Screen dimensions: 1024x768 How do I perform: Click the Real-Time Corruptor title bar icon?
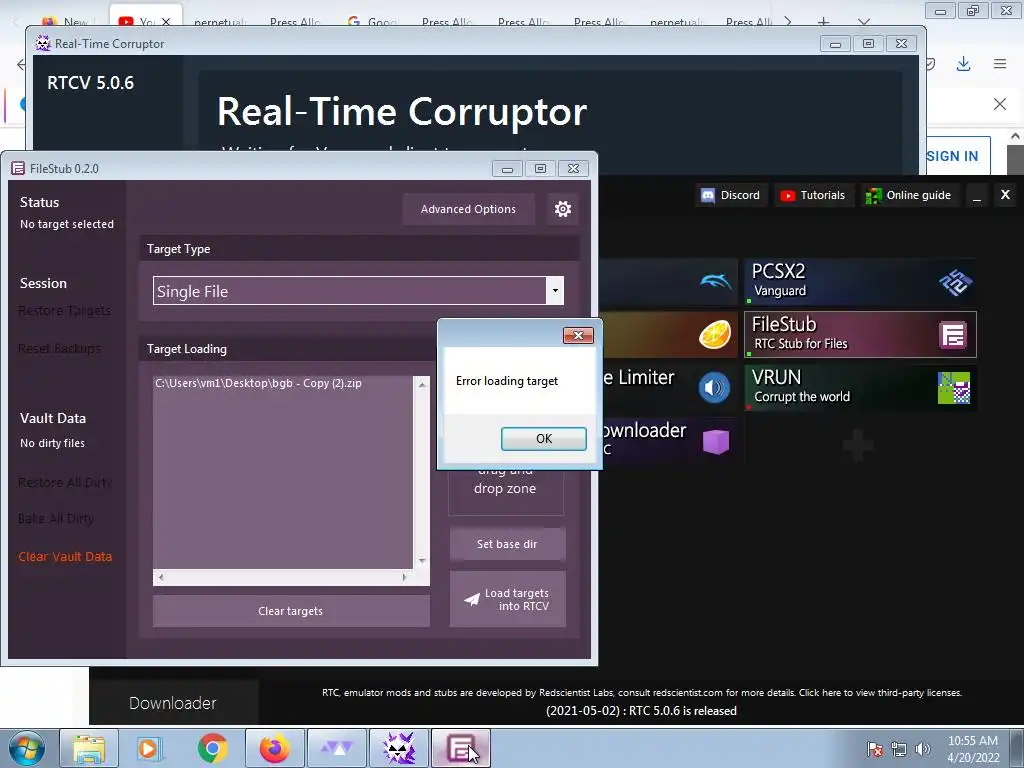point(43,44)
